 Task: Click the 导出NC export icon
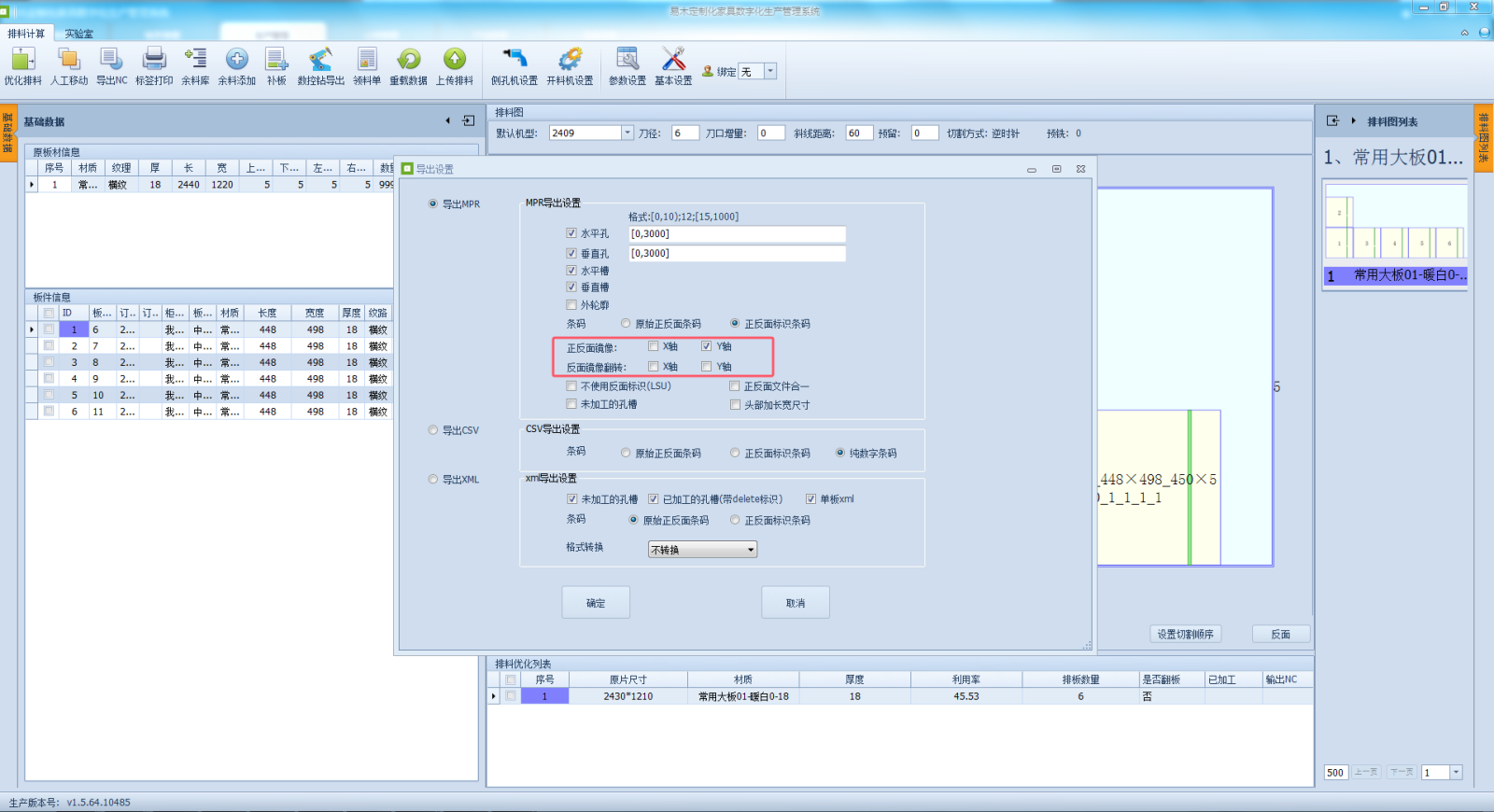tap(111, 66)
